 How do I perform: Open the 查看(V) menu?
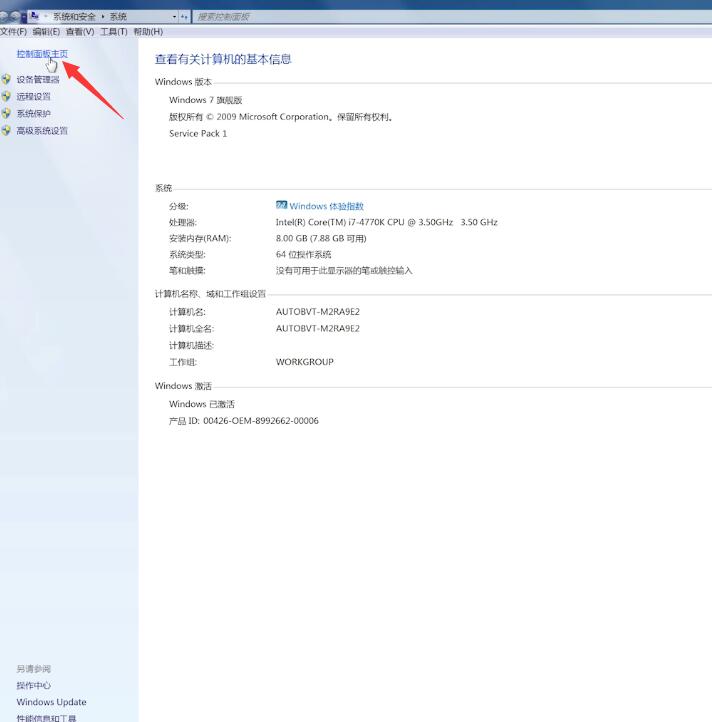point(80,32)
